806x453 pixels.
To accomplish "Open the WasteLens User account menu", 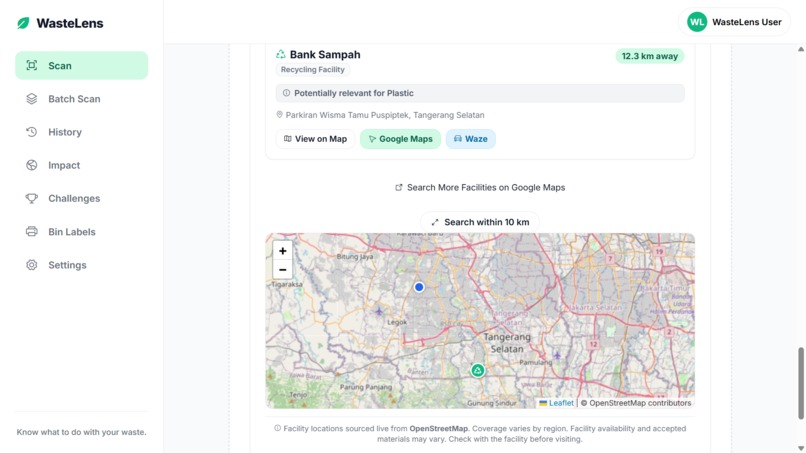I will point(734,22).
